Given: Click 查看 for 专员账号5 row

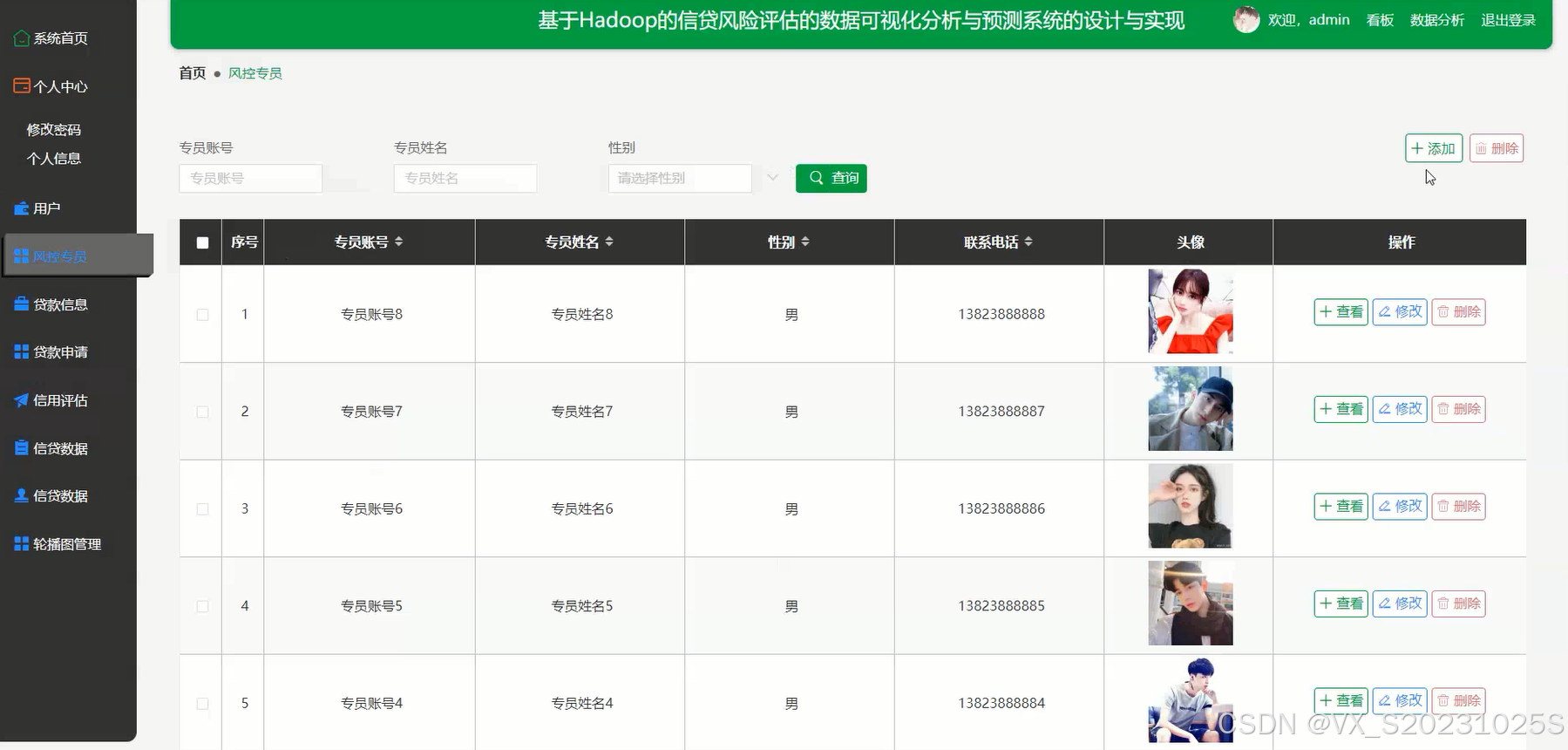Looking at the screenshot, I should (1341, 603).
